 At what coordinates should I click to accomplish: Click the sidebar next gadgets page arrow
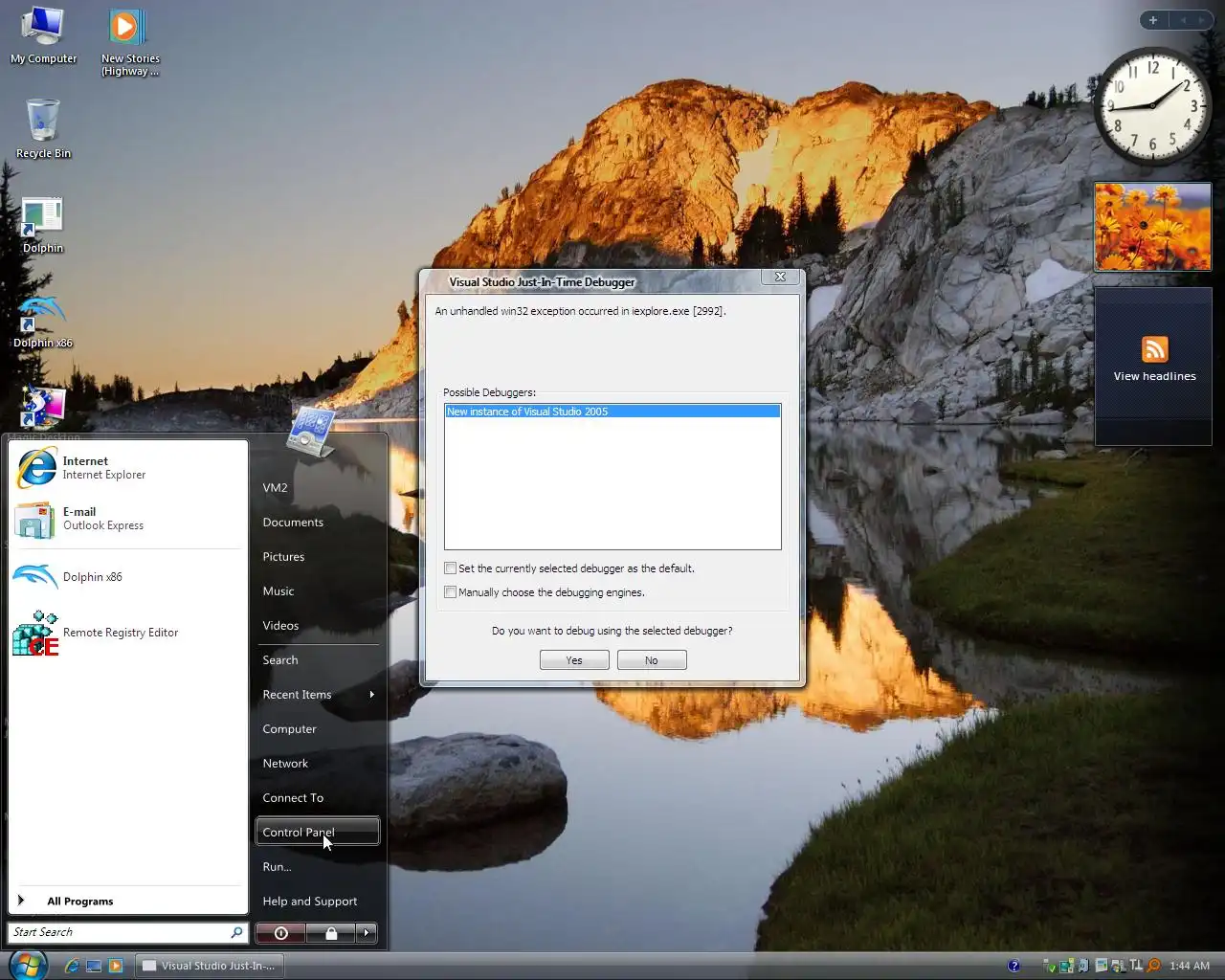(1202, 20)
